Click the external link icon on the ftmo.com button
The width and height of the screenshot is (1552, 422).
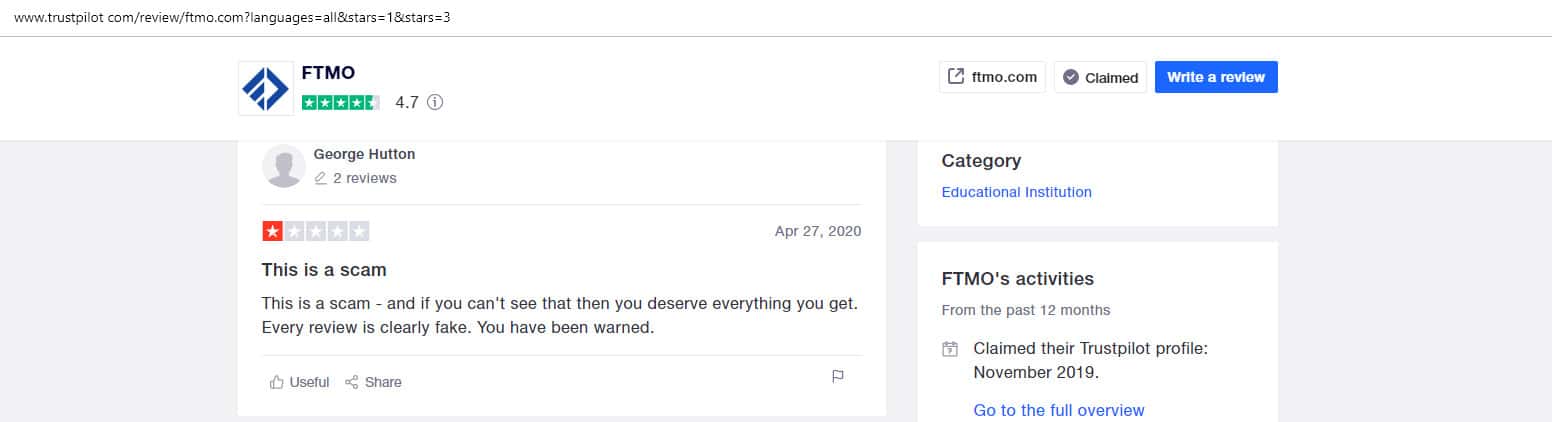point(956,77)
